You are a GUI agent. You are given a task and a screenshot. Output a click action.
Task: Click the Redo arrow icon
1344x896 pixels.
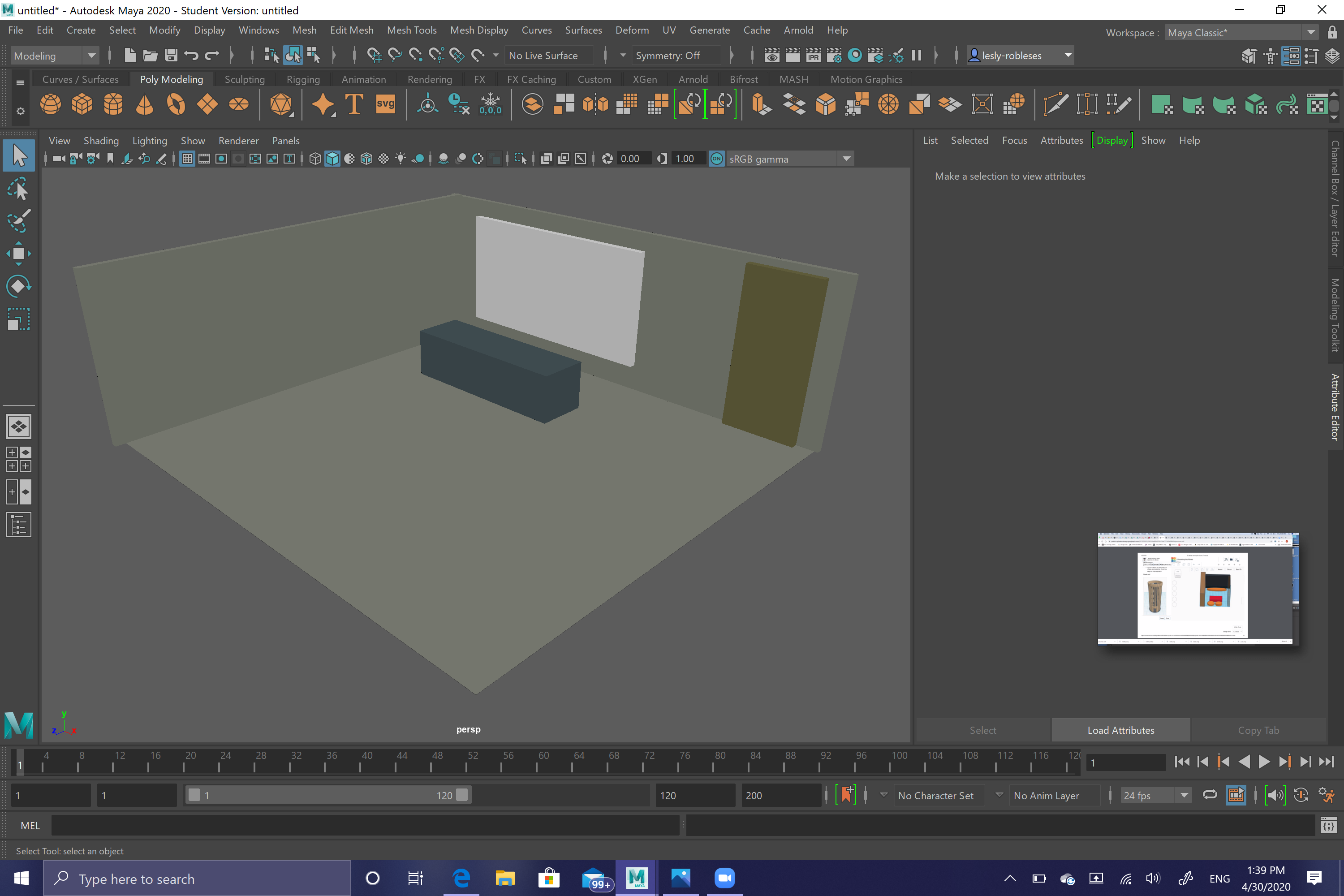point(212,56)
